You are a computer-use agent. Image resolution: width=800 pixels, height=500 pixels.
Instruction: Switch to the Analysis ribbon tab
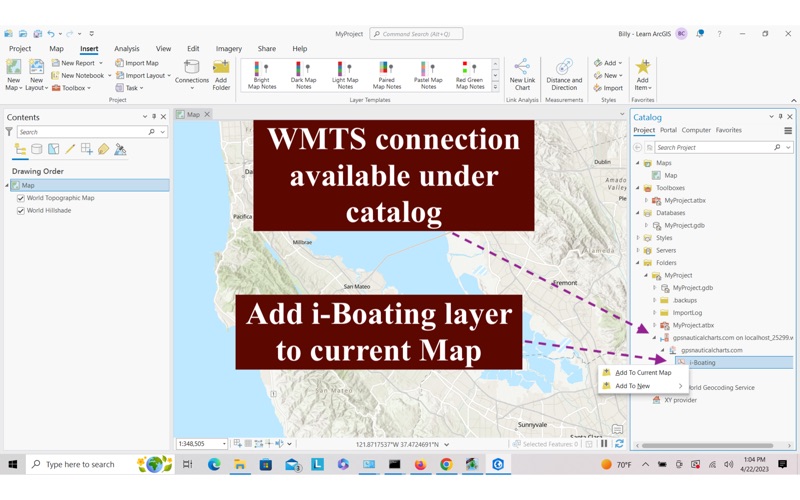point(127,48)
